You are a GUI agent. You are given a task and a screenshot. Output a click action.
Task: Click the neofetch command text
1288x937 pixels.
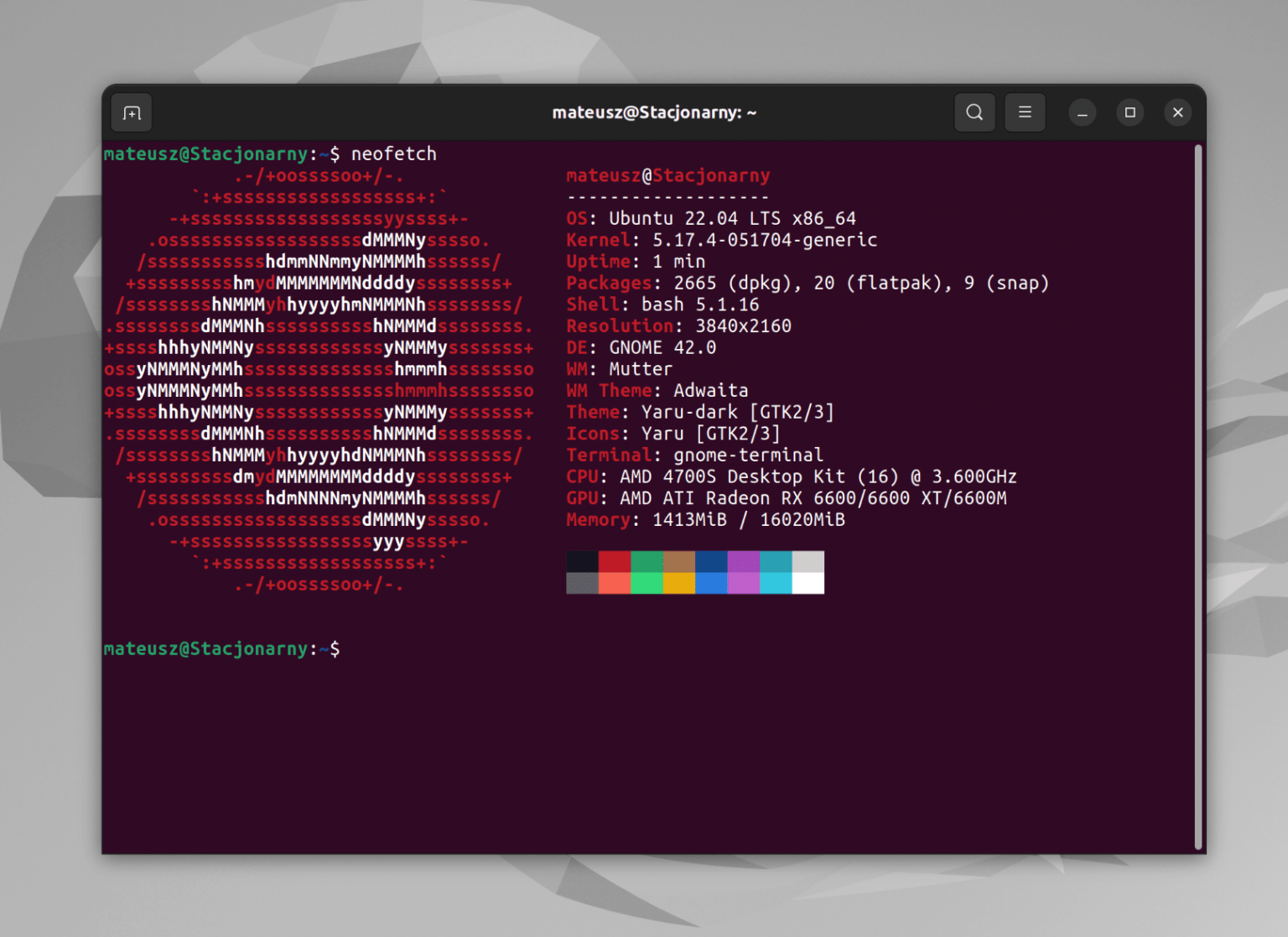[393, 154]
